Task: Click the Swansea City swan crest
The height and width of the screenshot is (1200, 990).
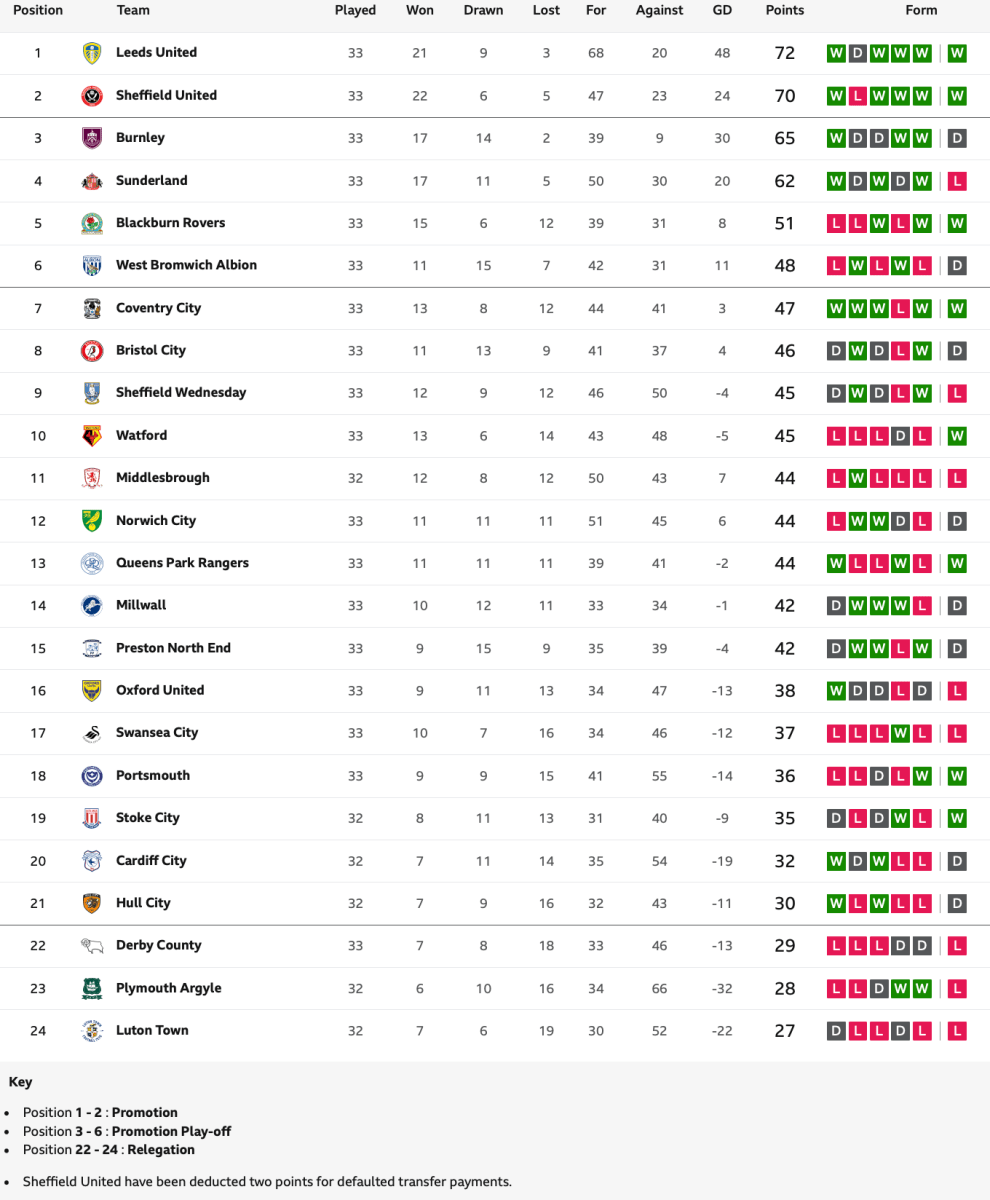Action: click(92, 733)
